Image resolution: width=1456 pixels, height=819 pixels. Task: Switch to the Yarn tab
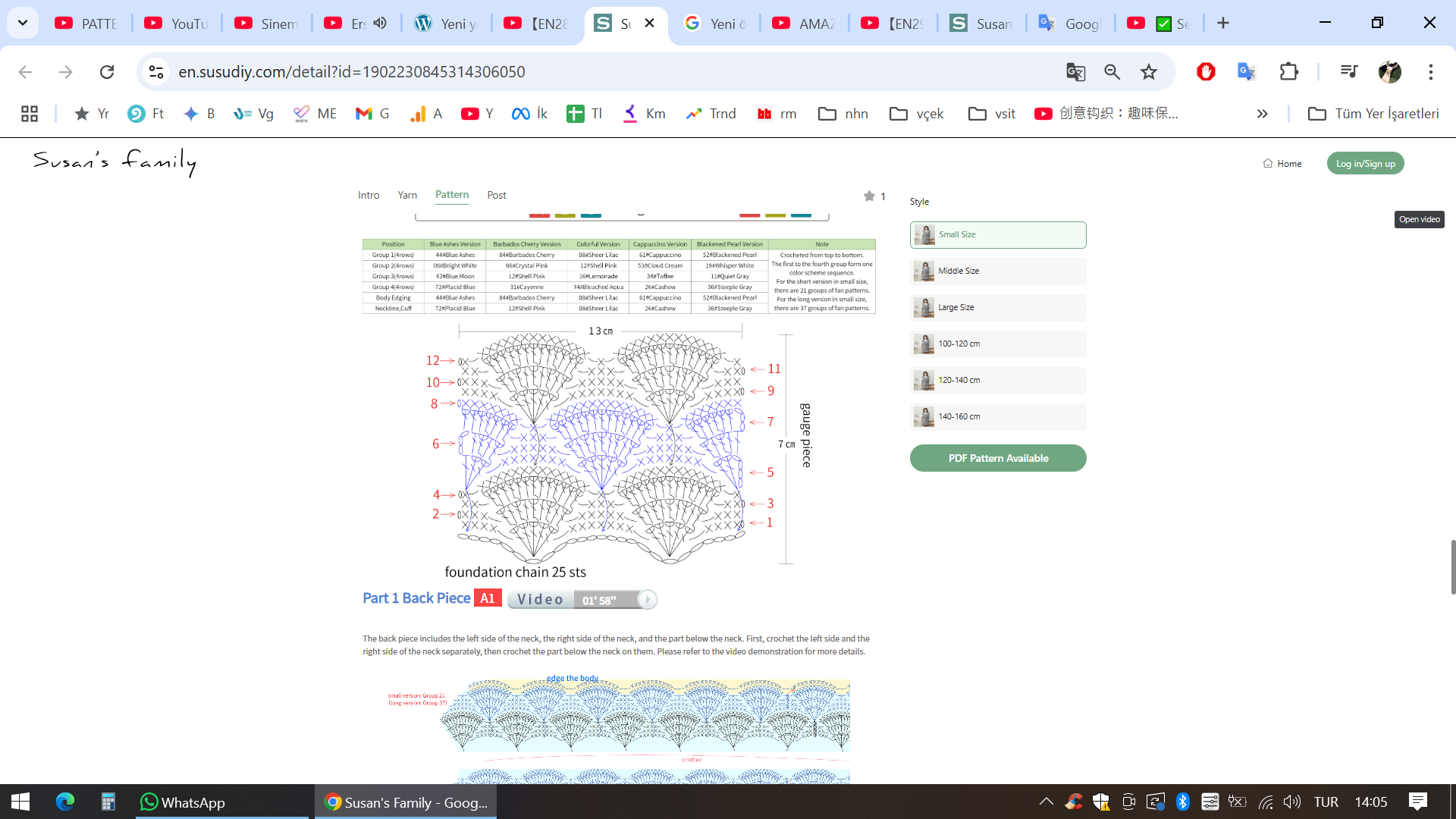coord(407,196)
